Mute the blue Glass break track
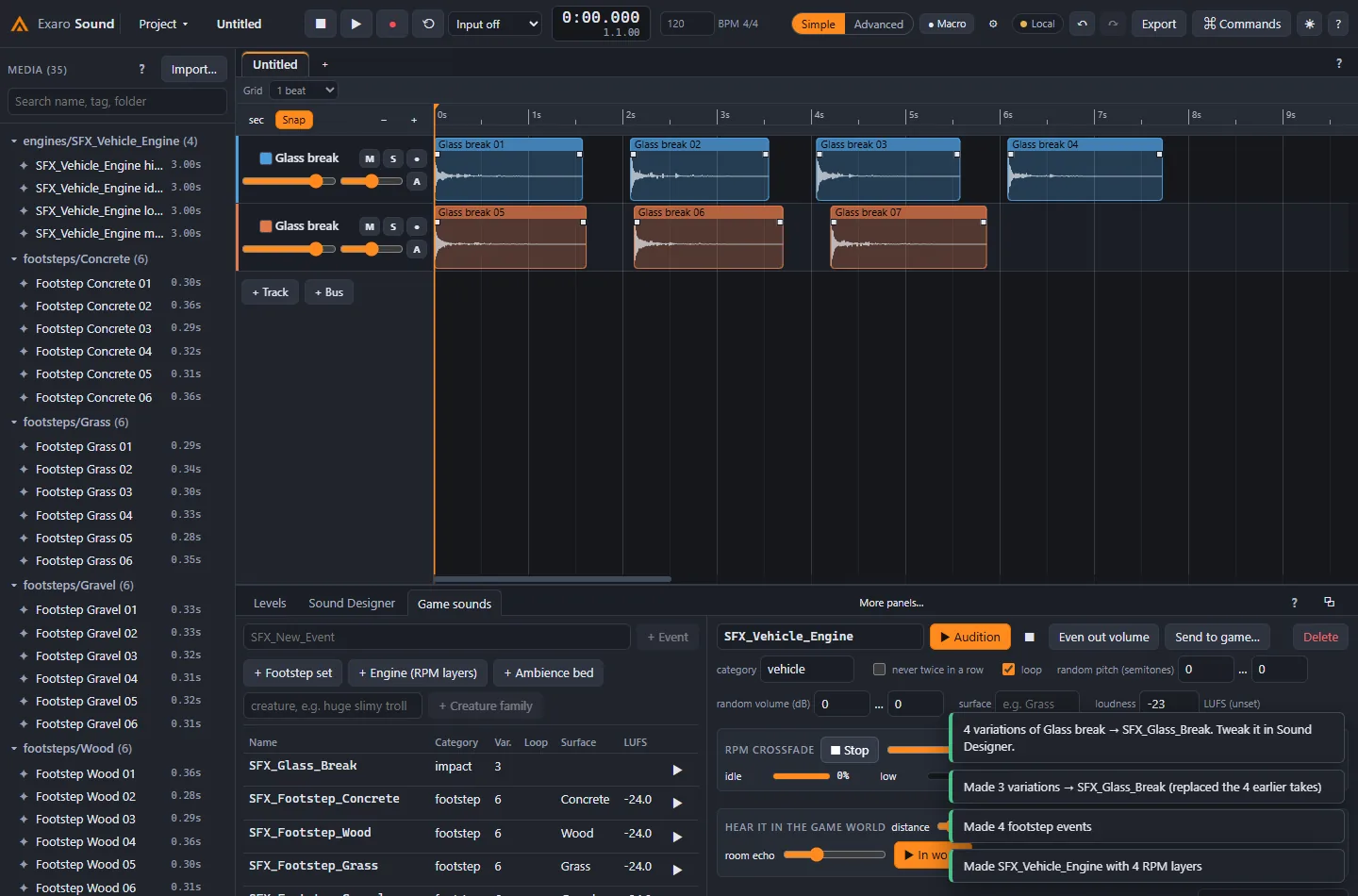The height and width of the screenshot is (896, 1358). pyautogui.click(x=370, y=158)
